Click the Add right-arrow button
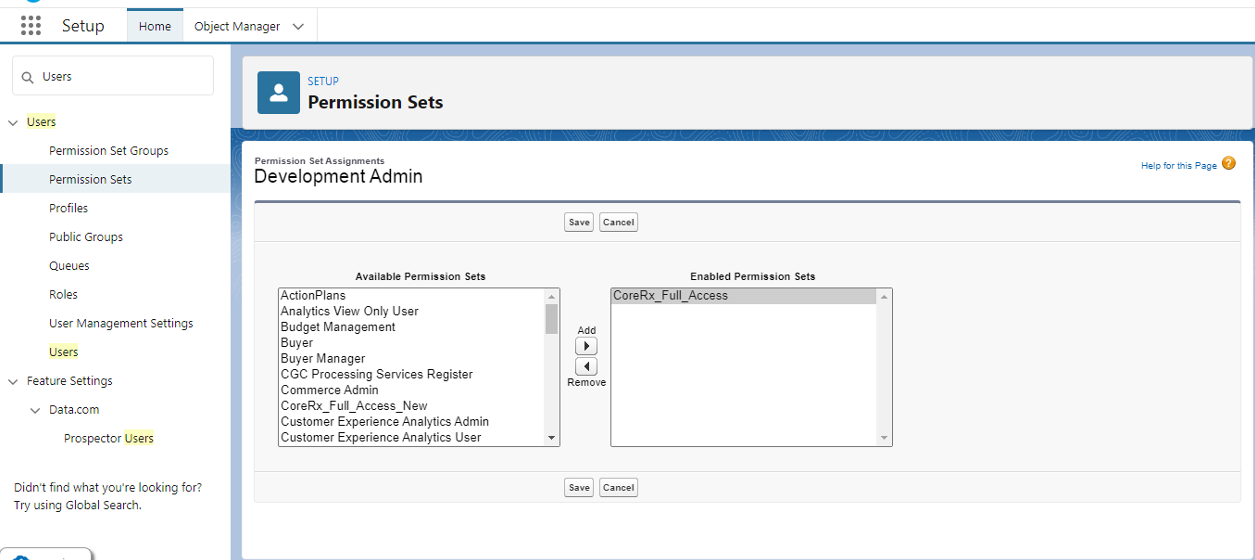 [587, 346]
